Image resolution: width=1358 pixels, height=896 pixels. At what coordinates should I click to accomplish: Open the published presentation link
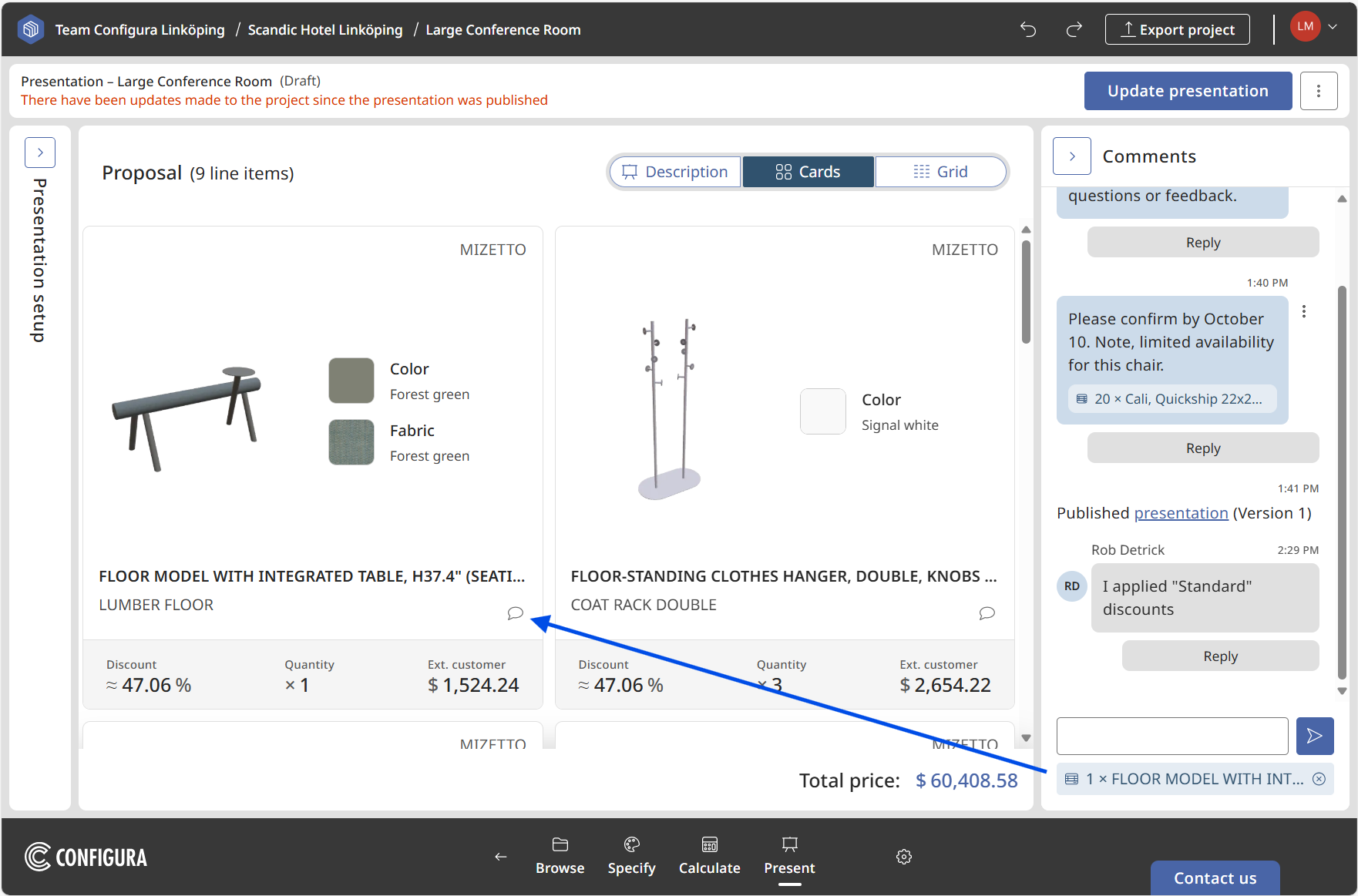(x=1181, y=513)
